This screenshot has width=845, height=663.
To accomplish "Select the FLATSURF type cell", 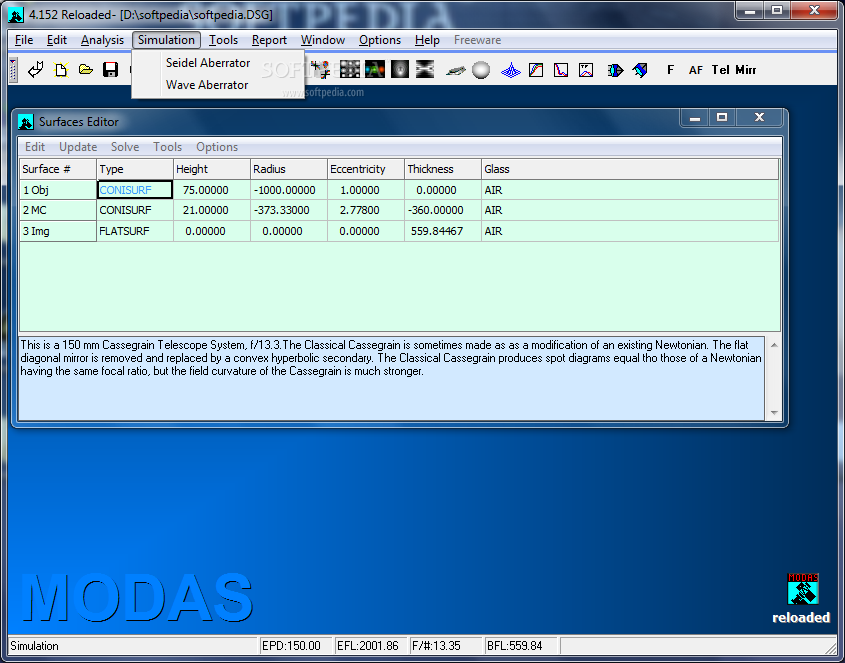I will pos(135,231).
